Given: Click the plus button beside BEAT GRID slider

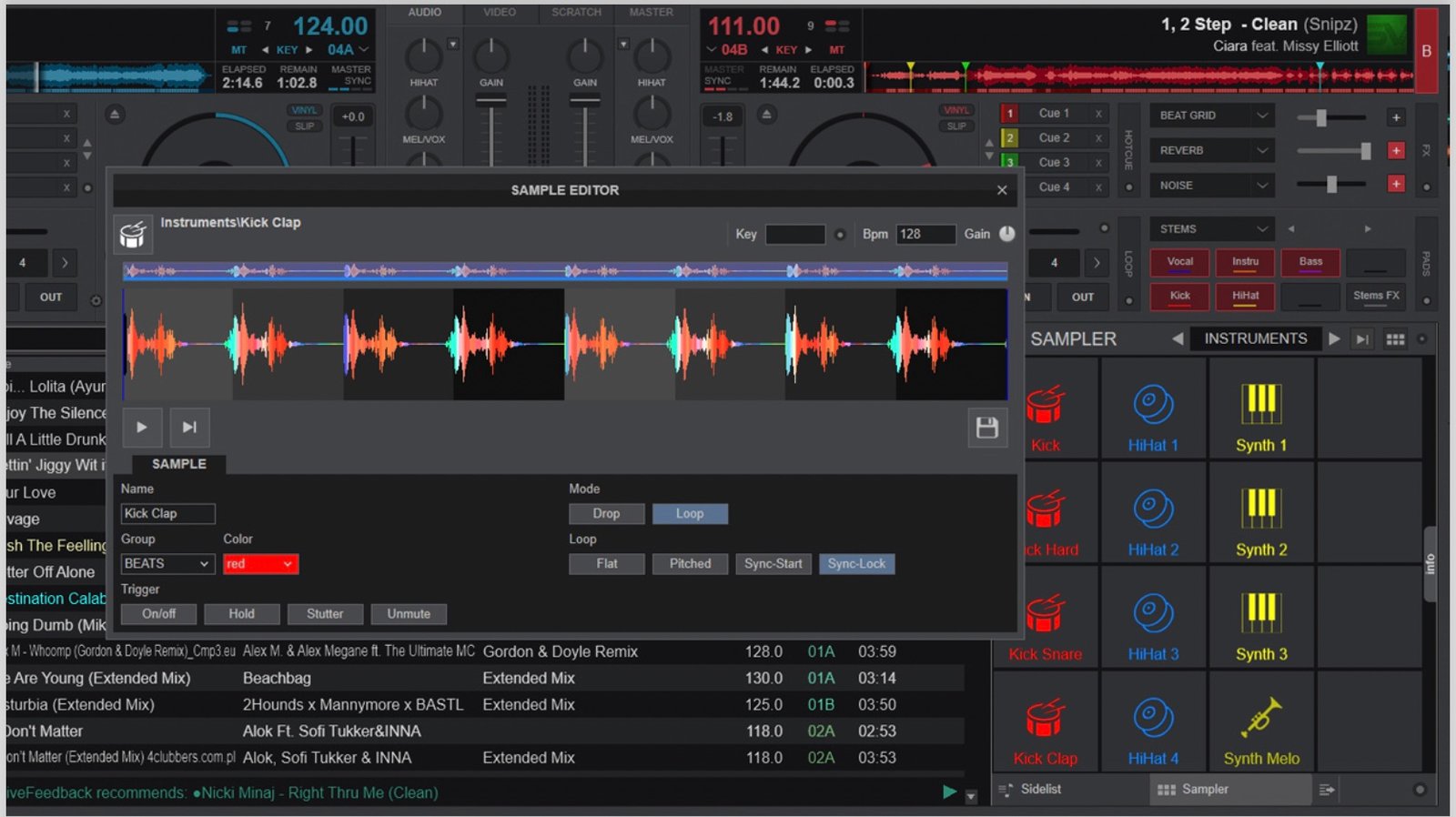Looking at the screenshot, I should (1396, 116).
